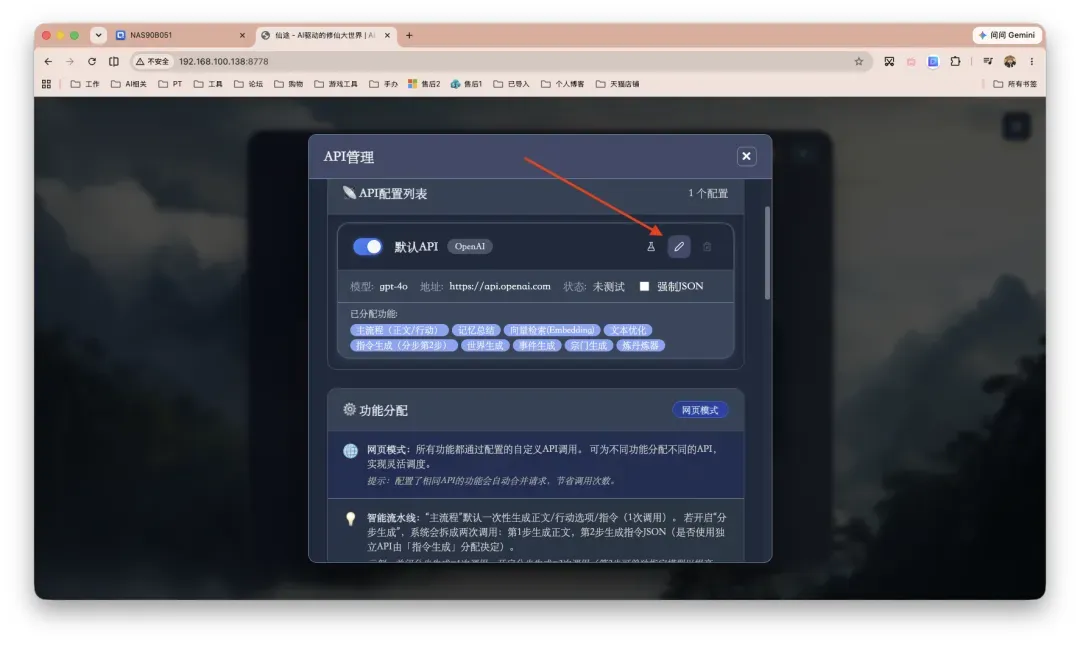Click the 文本优化 function tag
Screen dimensions: 1080x645
click(628, 330)
